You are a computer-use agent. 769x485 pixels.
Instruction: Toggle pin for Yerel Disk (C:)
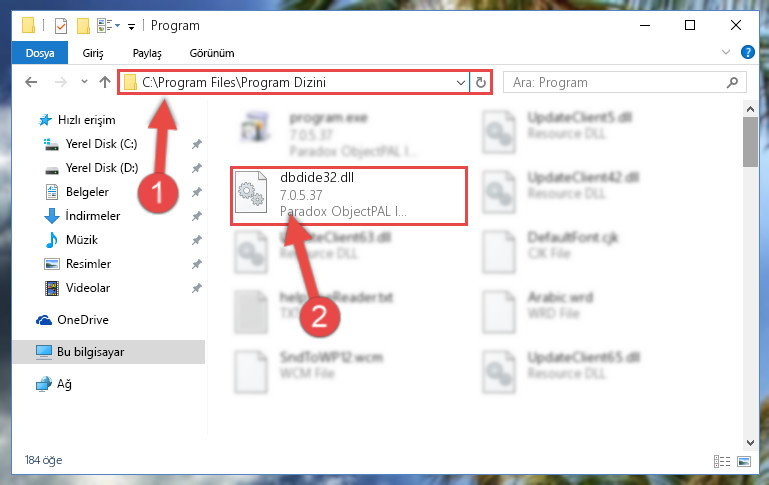click(197, 144)
